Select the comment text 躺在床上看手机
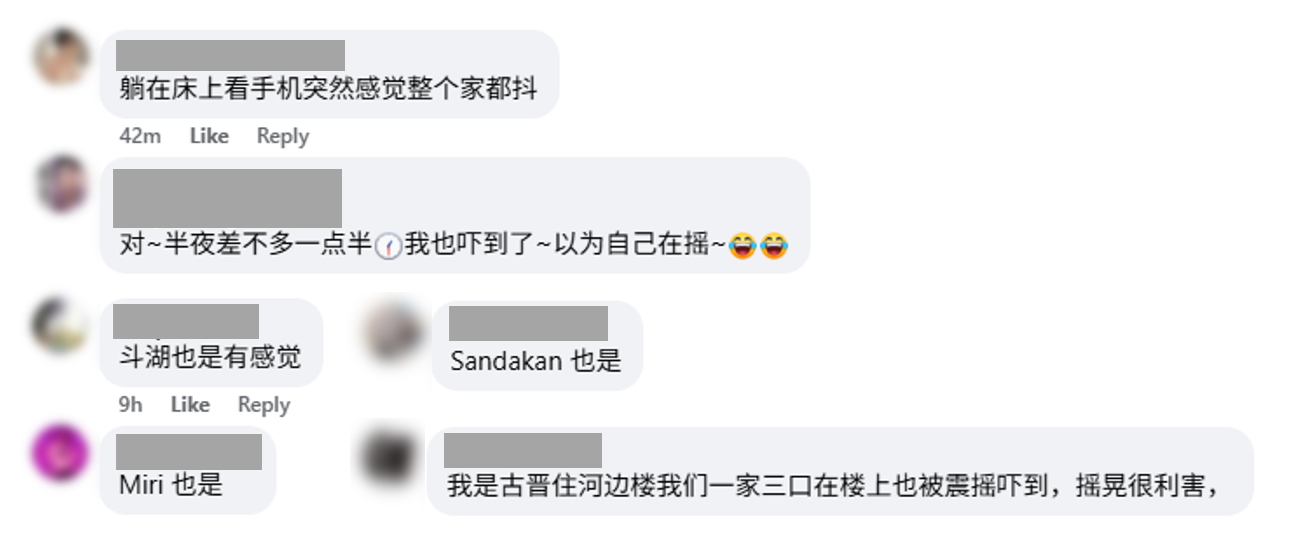Viewport: 1310px width, 559px height. pyautogui.click(x=223, y=89)
